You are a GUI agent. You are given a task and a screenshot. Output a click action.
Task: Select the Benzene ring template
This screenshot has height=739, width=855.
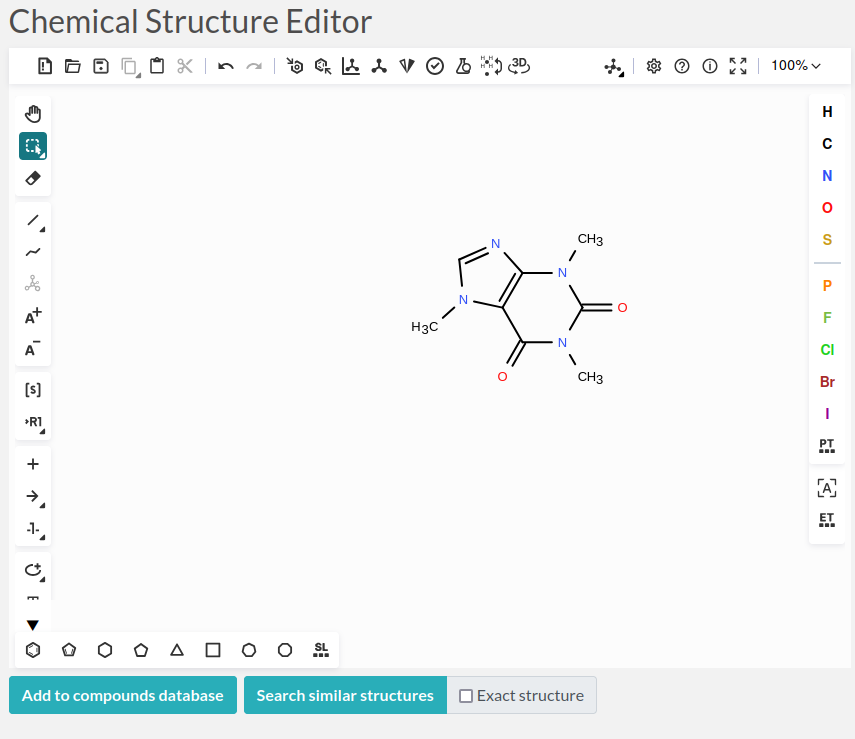click(33, 650)
